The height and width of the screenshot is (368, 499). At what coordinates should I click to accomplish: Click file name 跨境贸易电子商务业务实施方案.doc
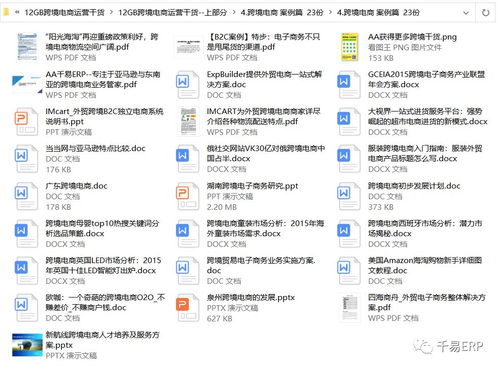point(261,265)
